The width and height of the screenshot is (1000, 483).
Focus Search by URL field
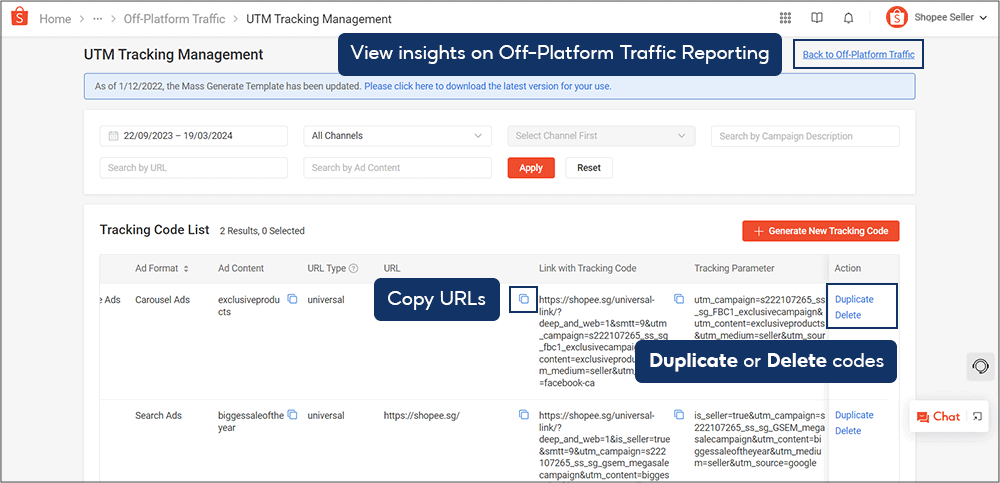coord(193,168)
